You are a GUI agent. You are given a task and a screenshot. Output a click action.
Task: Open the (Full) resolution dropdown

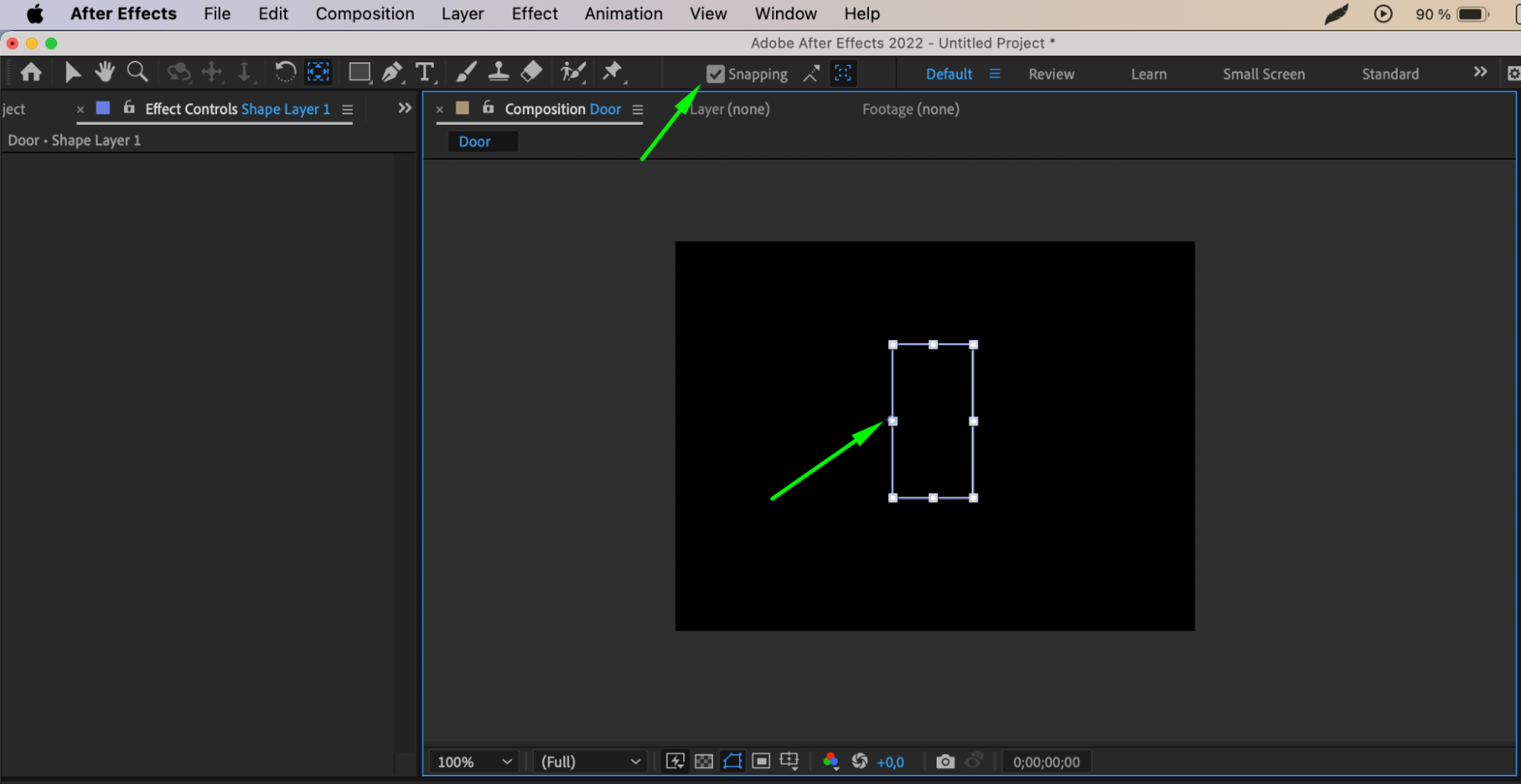tap(590, 761)
